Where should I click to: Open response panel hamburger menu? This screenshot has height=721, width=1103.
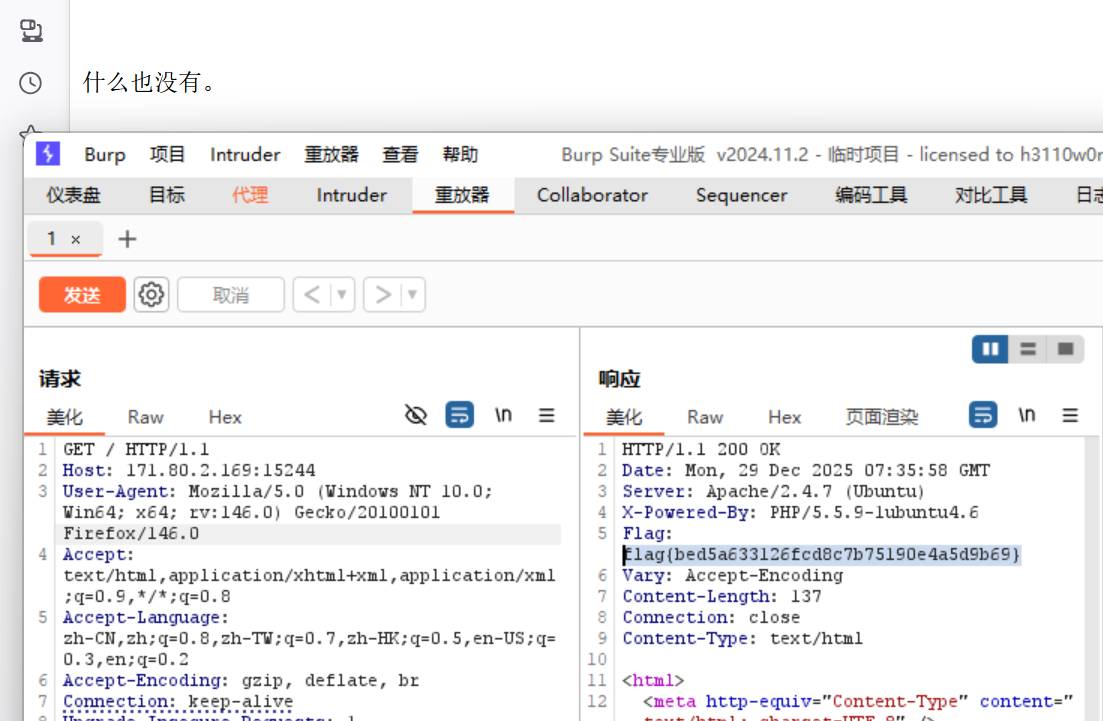tap(1070, 415)
